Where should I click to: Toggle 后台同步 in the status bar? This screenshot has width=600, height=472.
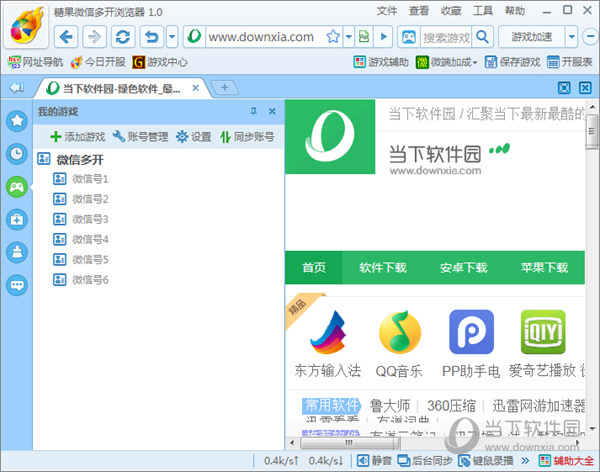pyautogui.click(x=425, y=461)
